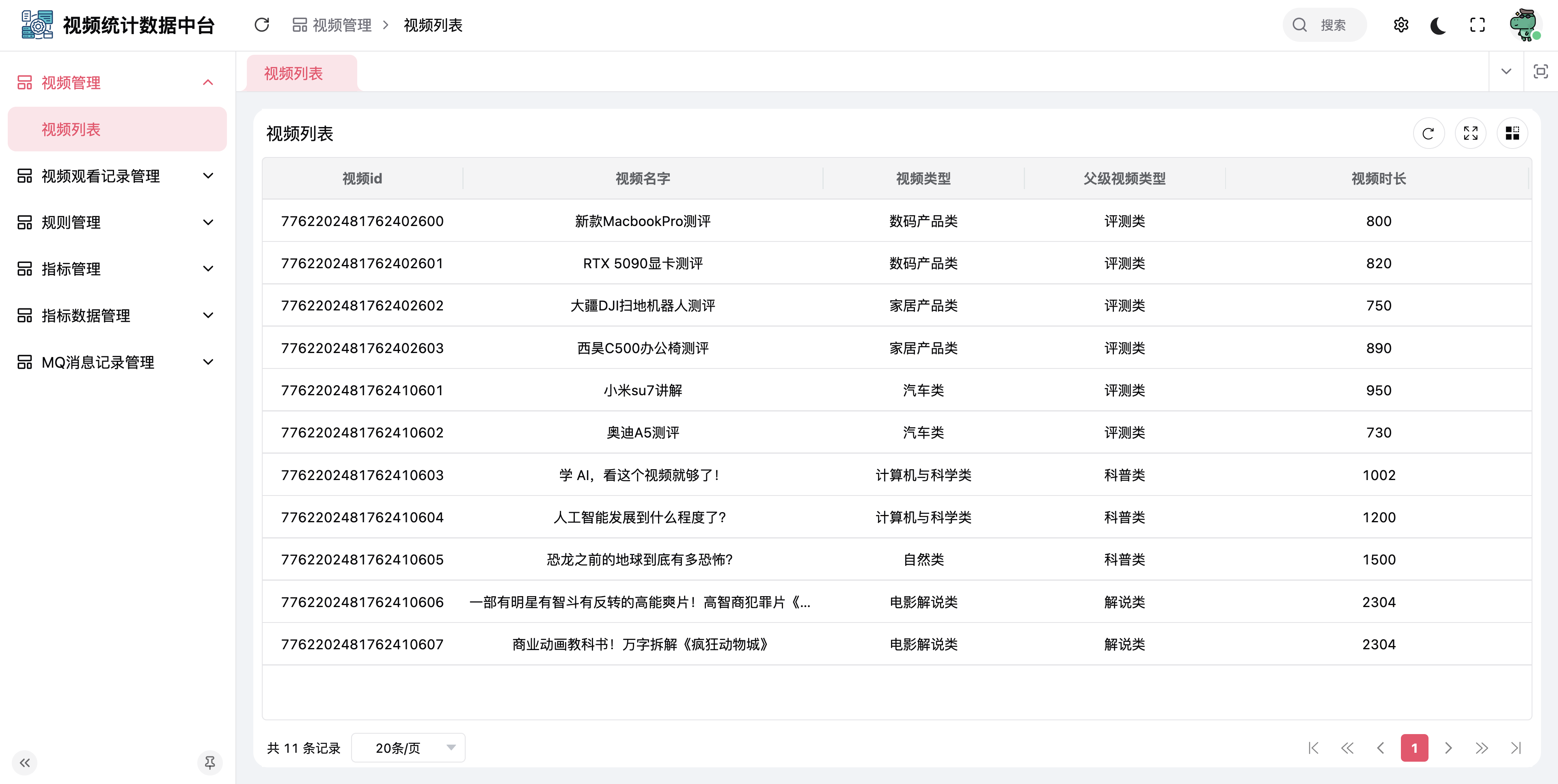The image size is (1558, 784).
Task: Enter browser fullscreen via header icon
Action: (x=1477, y=25)
